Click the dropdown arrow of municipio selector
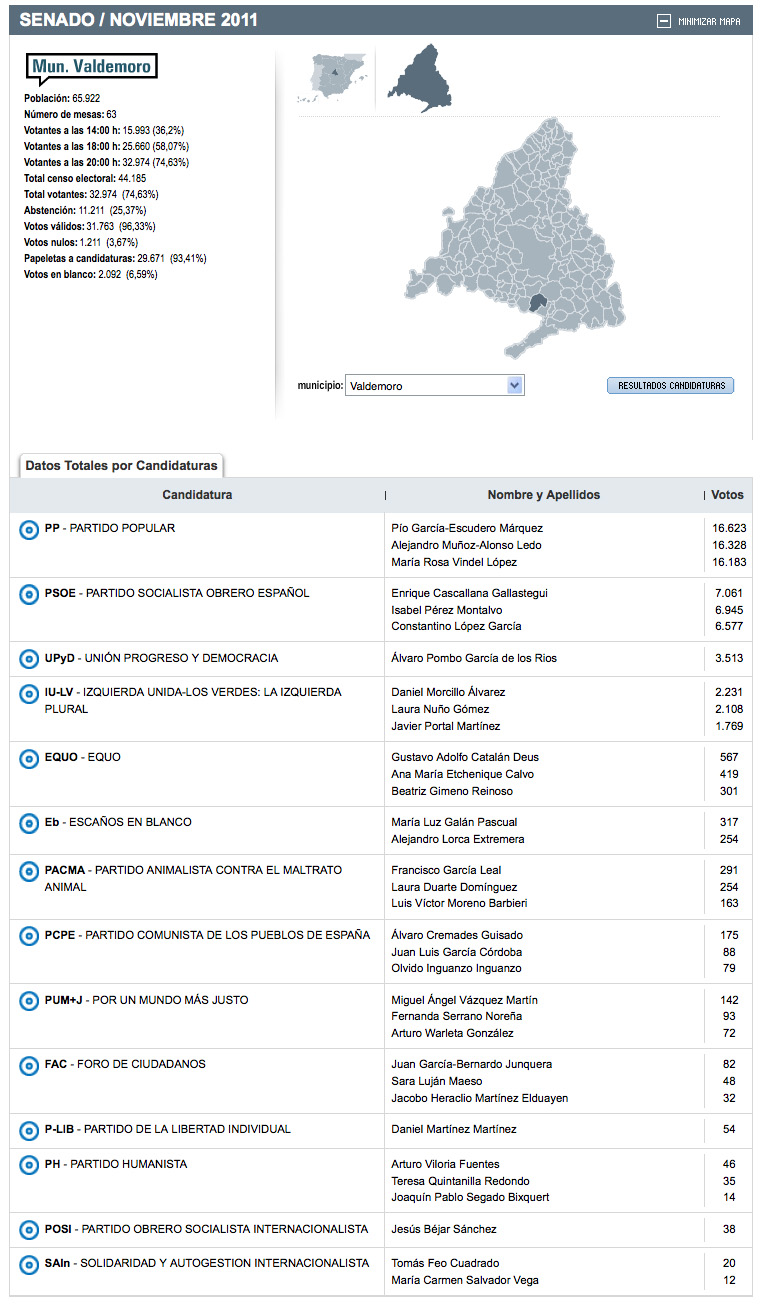The image size is (760, 1304). [x=514, y=386]
